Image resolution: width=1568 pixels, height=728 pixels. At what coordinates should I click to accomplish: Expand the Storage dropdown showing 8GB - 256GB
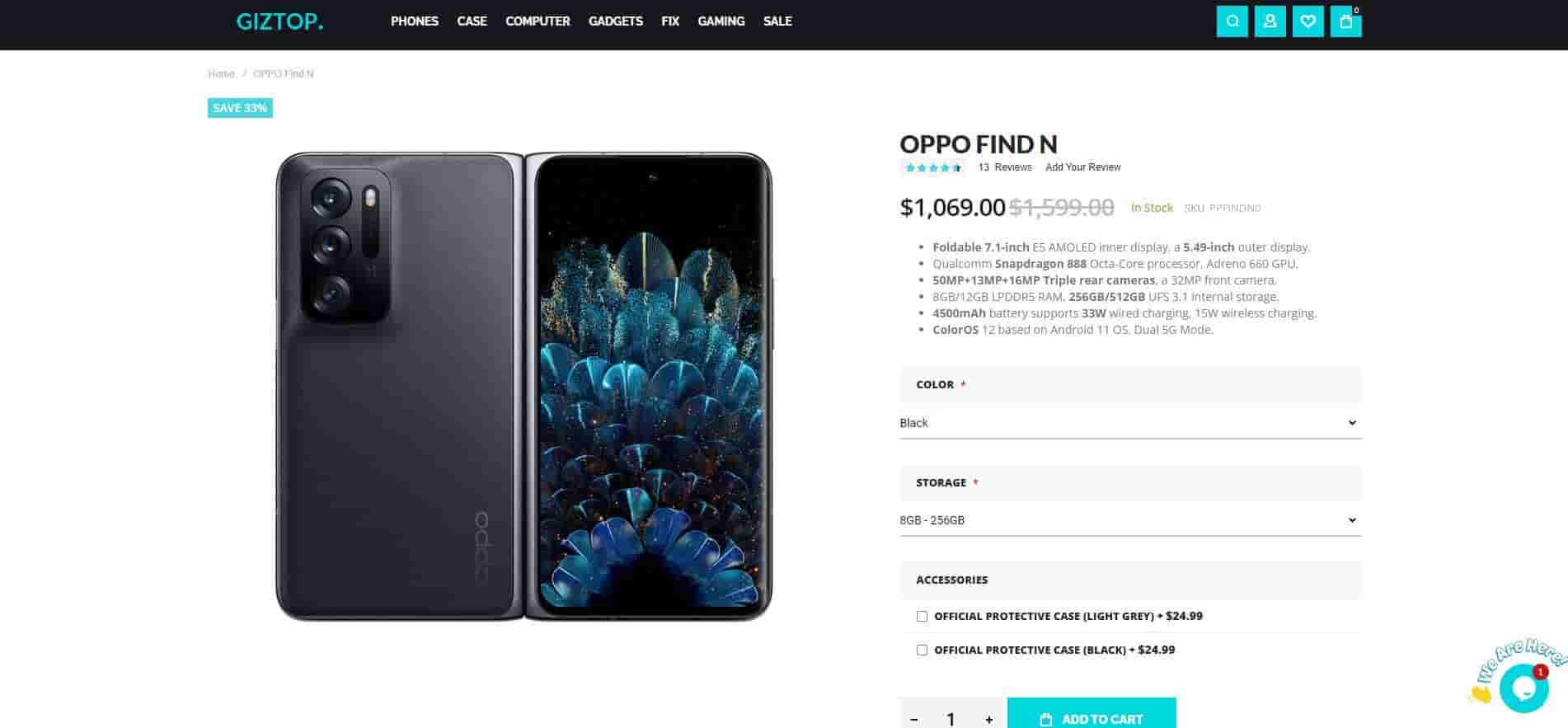[1130, 520]
